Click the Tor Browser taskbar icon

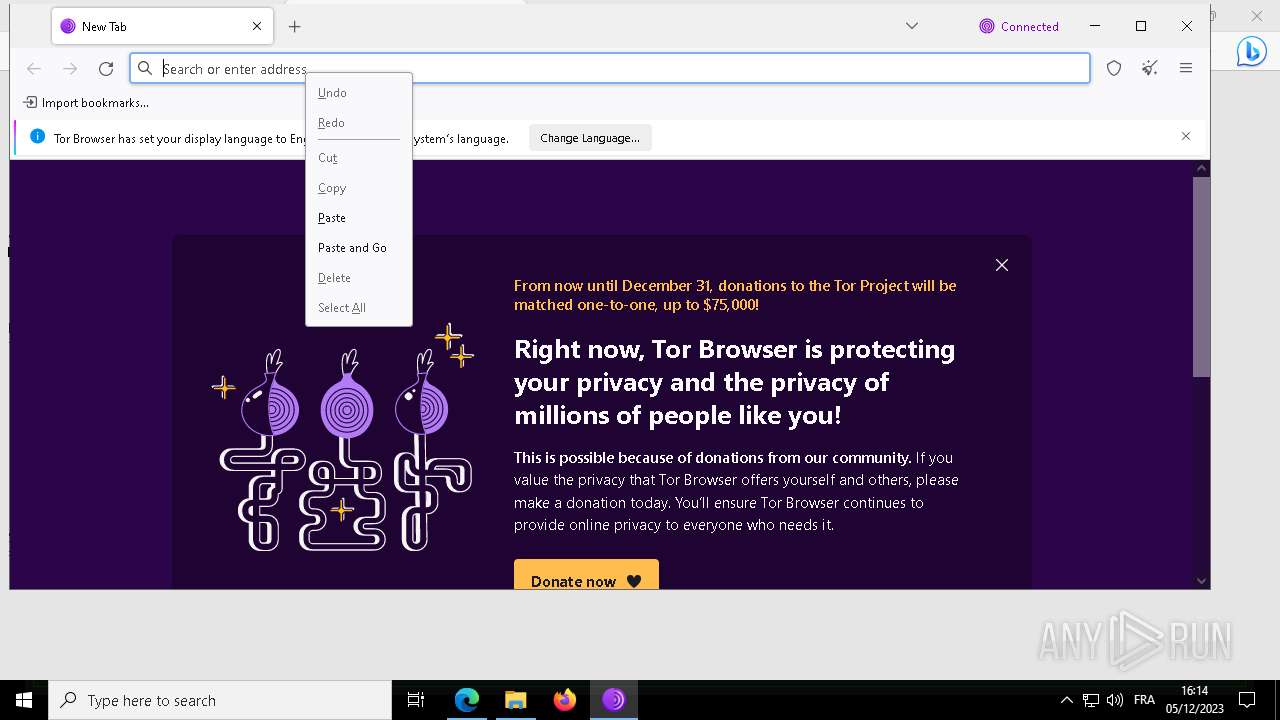point(613,700)
